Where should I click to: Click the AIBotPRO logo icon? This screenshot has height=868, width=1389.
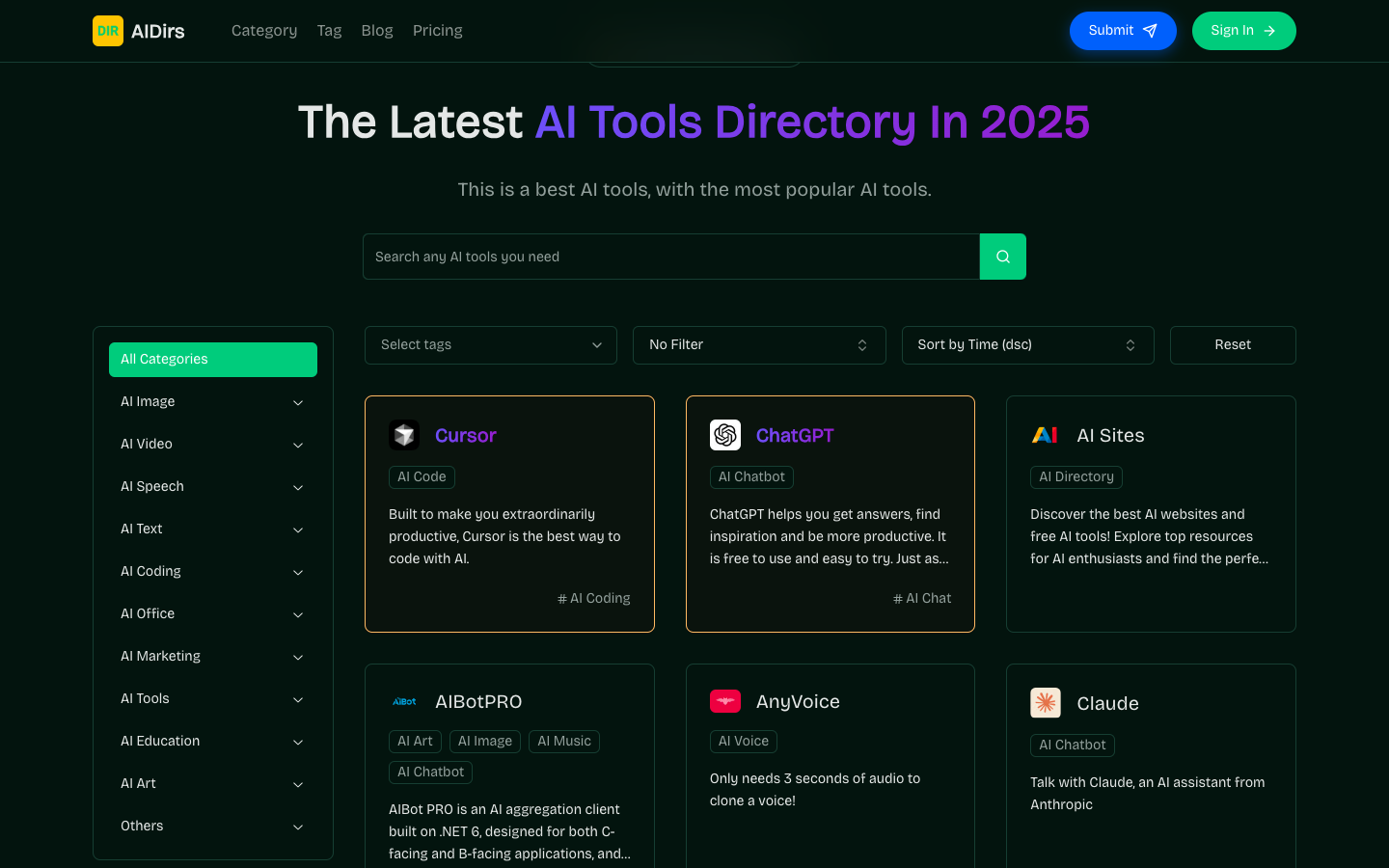[x=404, y=701]
